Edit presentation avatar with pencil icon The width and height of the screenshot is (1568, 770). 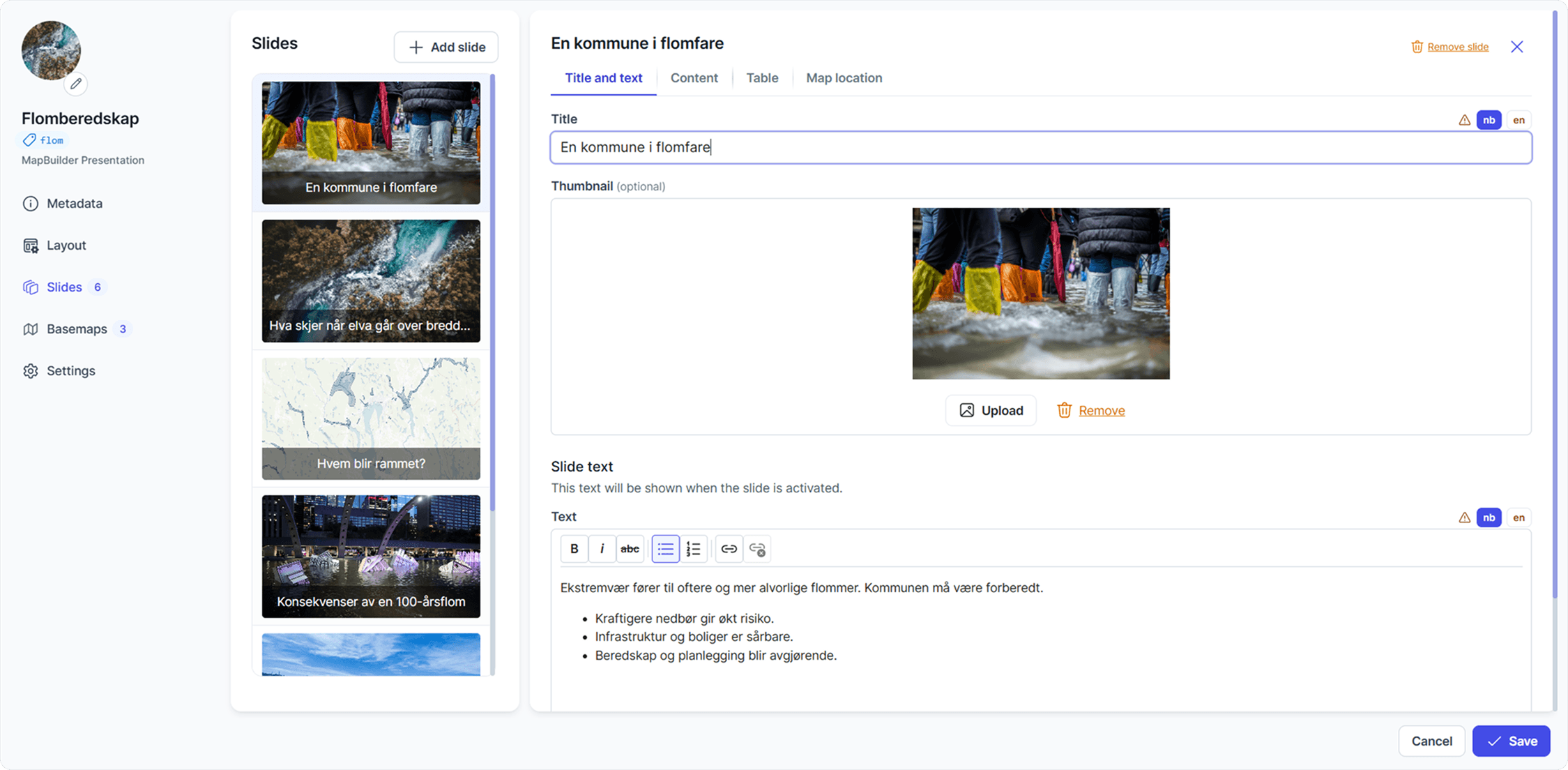[76, 84]
